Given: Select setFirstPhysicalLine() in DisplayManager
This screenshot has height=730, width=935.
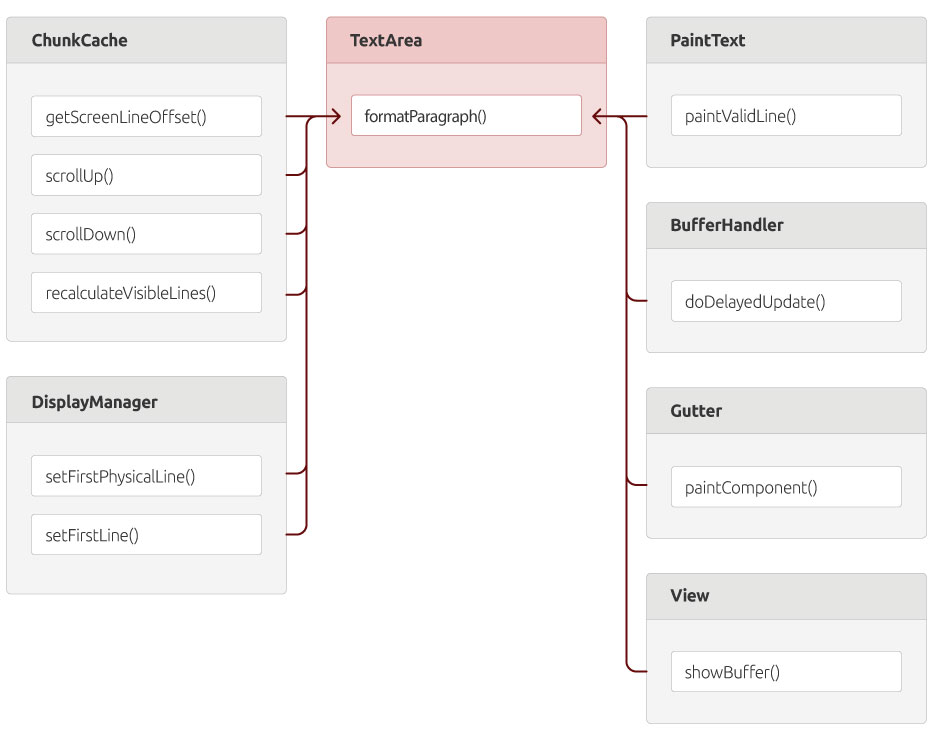Looking at the screenshot, I should 146,476.
